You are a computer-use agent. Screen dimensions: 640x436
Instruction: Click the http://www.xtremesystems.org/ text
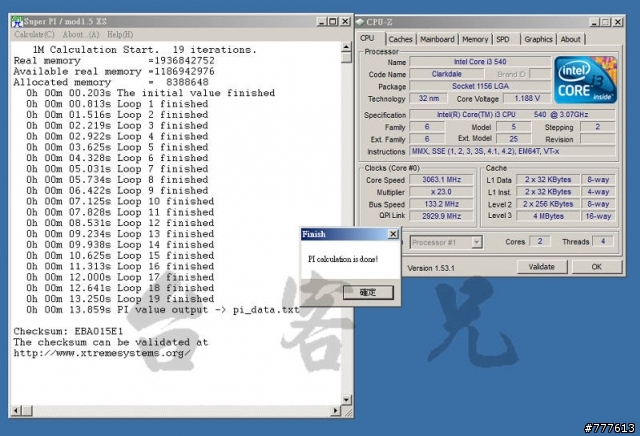[x=102, y=353]
